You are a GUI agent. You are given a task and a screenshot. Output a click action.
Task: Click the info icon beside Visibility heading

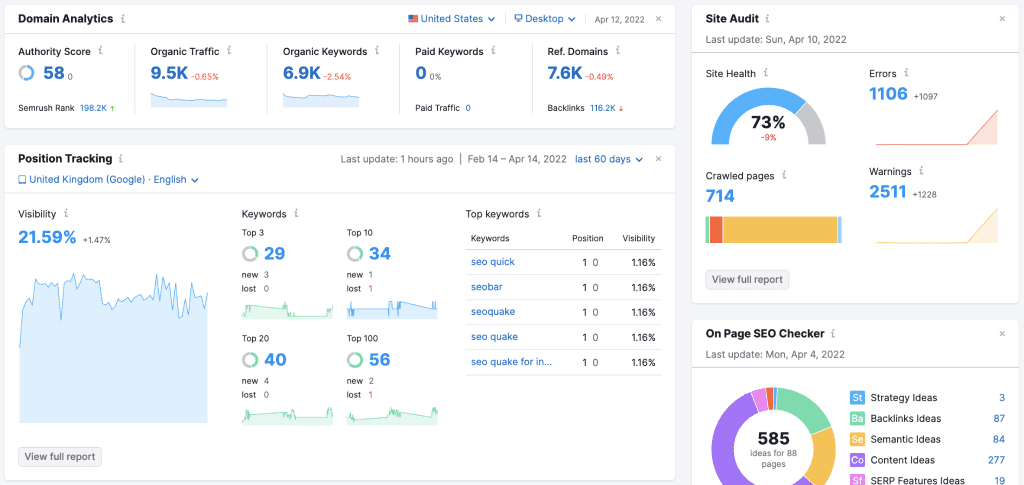[66, 213]
